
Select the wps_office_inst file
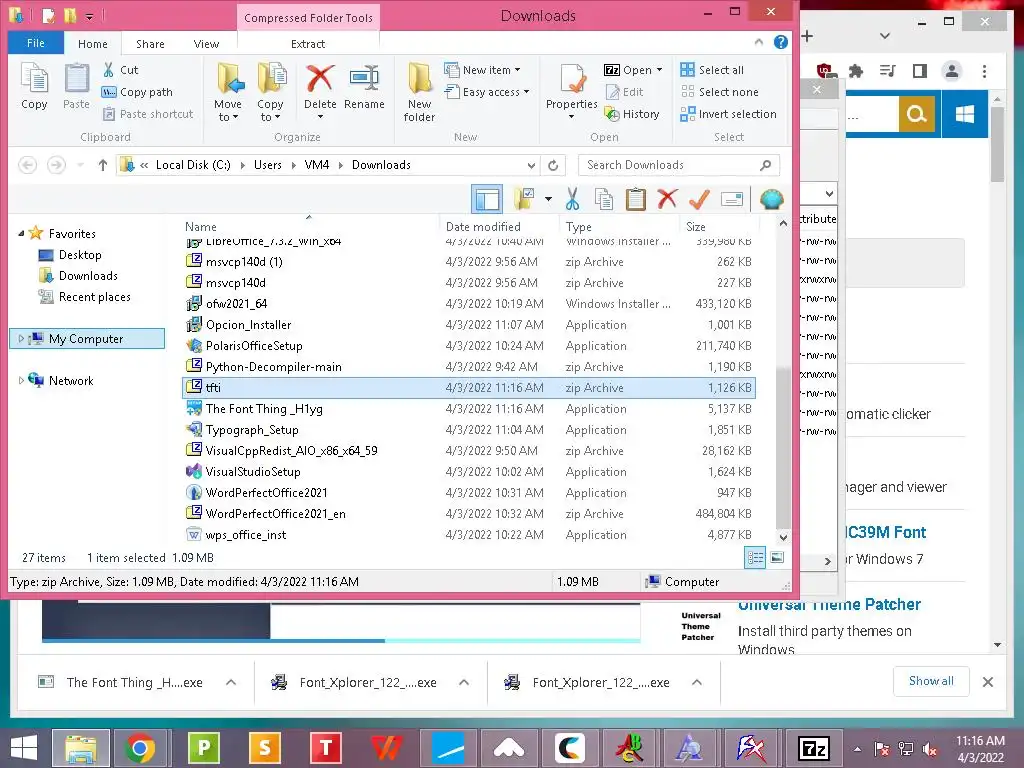pyautogui.click(x=246, y=534)
